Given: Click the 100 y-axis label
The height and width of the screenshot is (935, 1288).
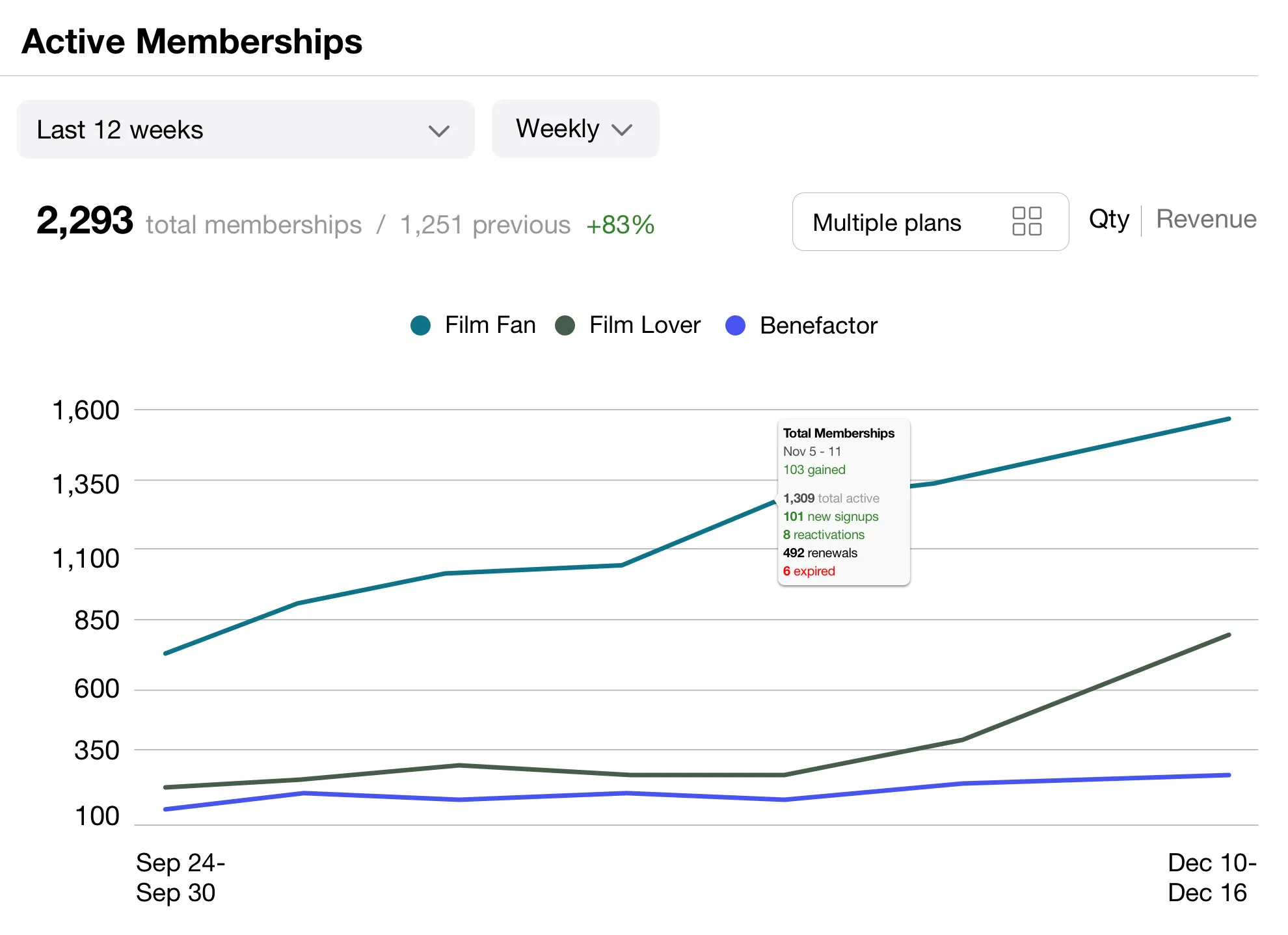Looking at the screenshot, I should coord(97,816).
